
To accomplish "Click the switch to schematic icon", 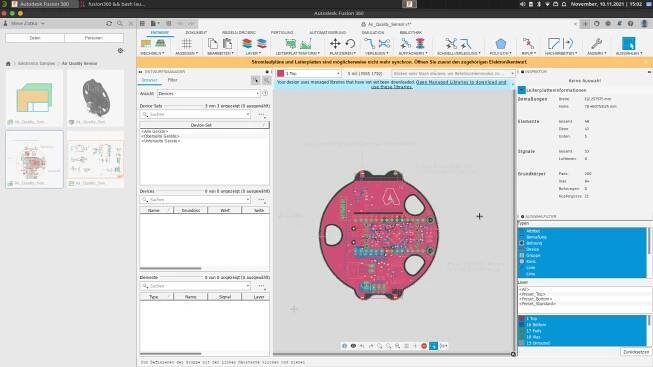I will point(146,43).
